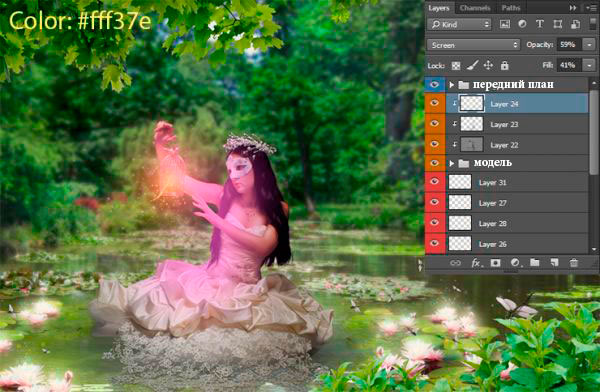This screenshot has height=392, width=600.
Task: Click the Opacity 59% value field
Action: point(569,45)
